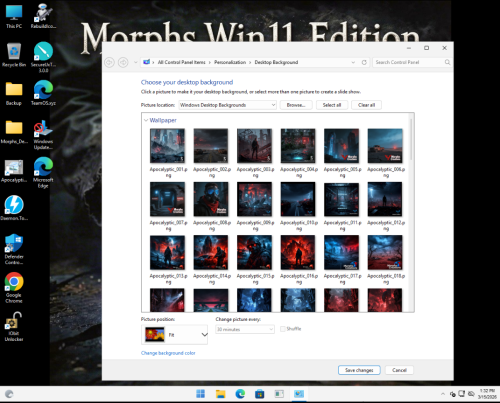Click Personalization breadcrumb

click(x=230, y=62)
